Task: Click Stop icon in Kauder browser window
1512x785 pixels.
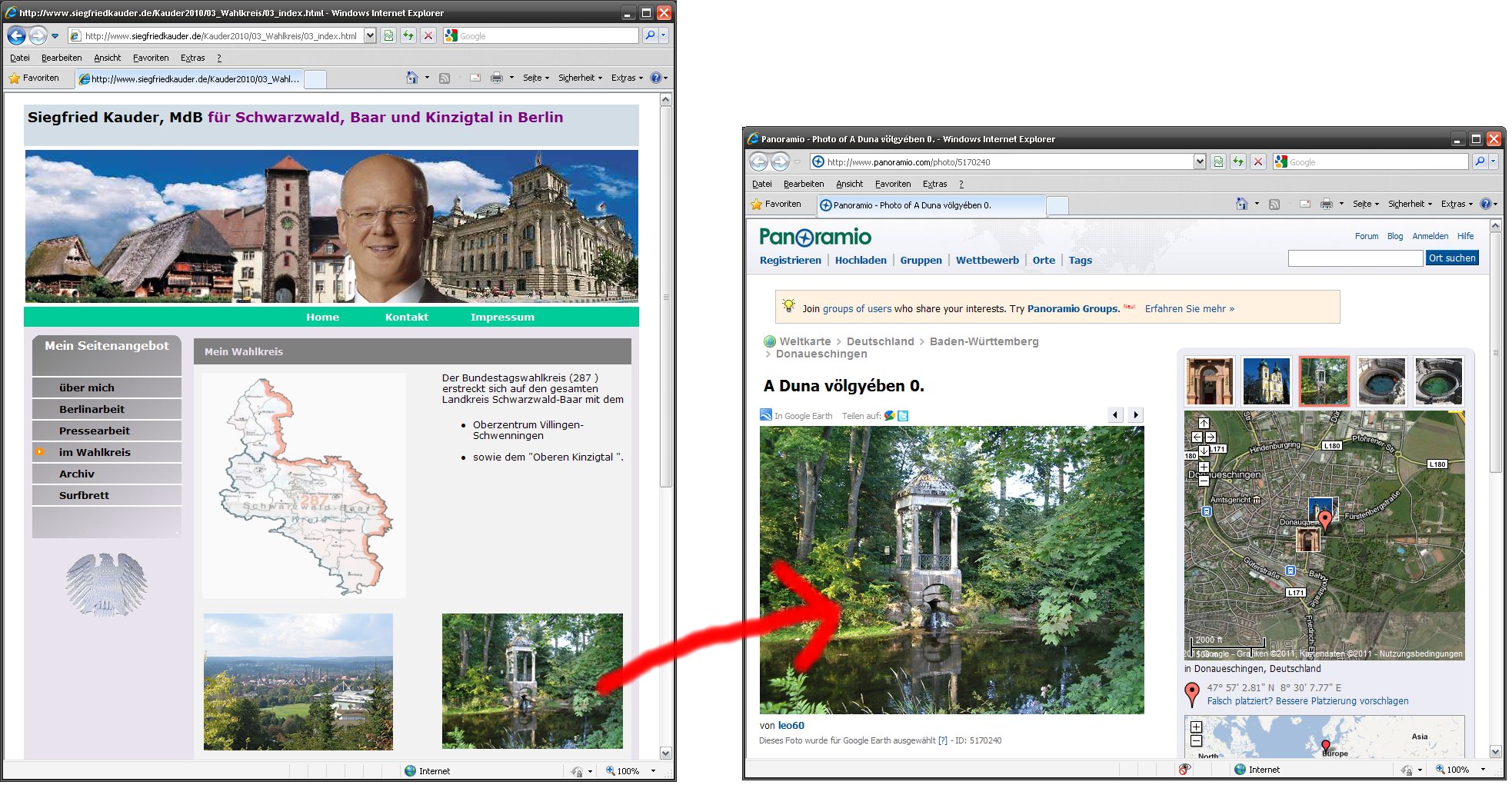Action: [x=428, y=35]
